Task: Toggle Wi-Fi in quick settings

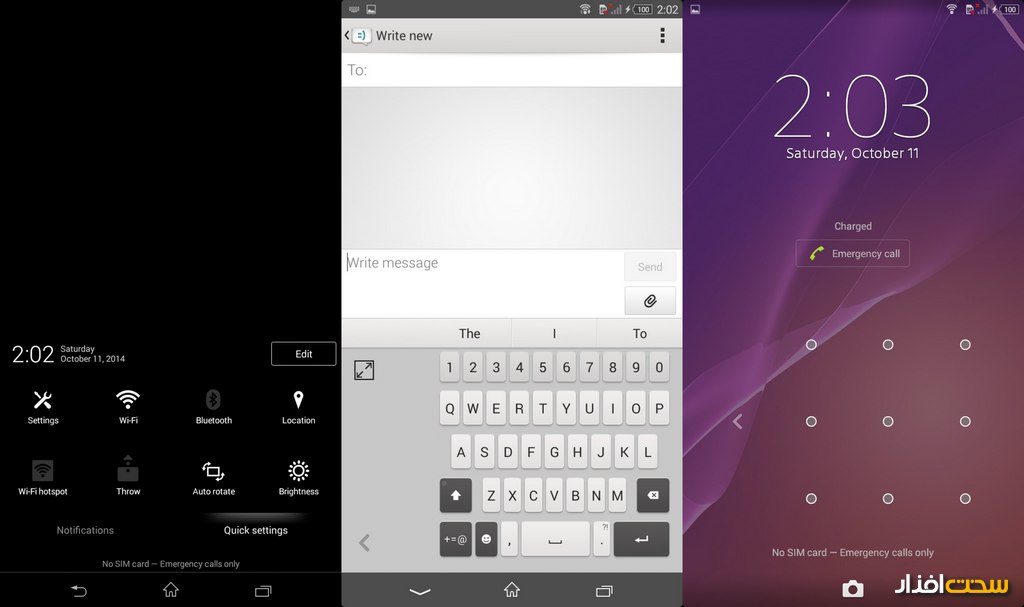Action: [x=128, y=405]
